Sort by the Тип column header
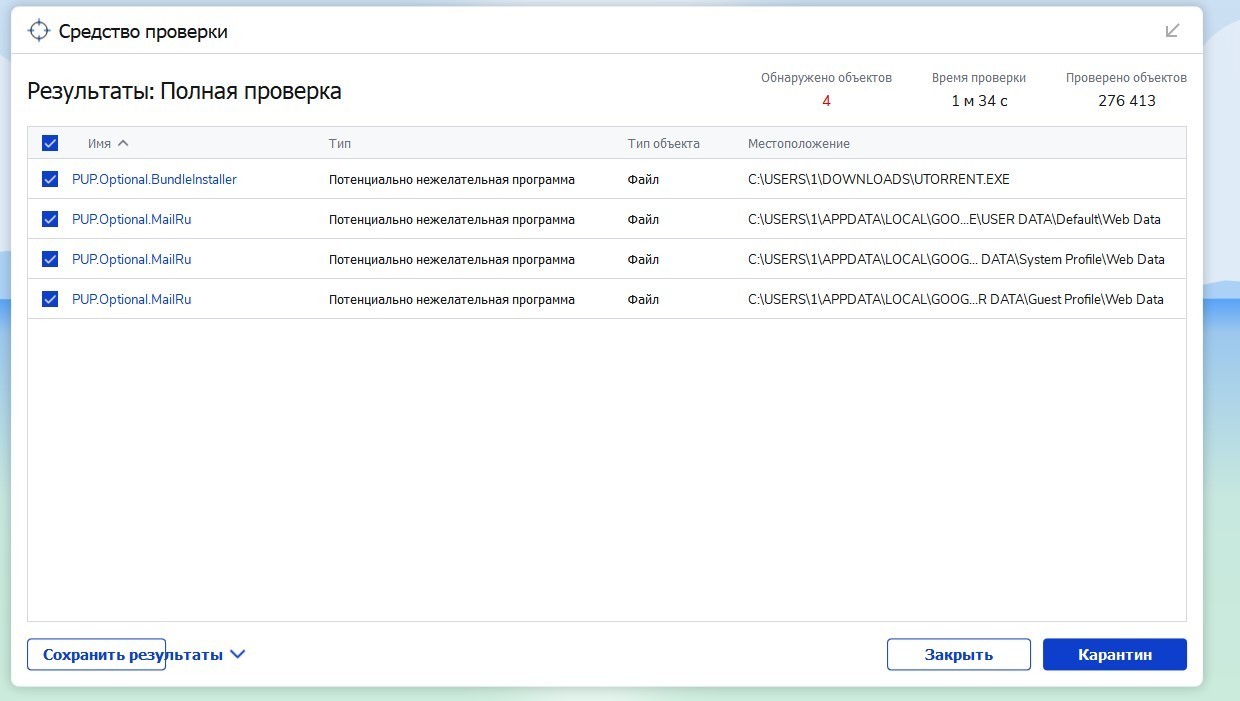Screen dimensions: 1240x701 tap(340, 143)
